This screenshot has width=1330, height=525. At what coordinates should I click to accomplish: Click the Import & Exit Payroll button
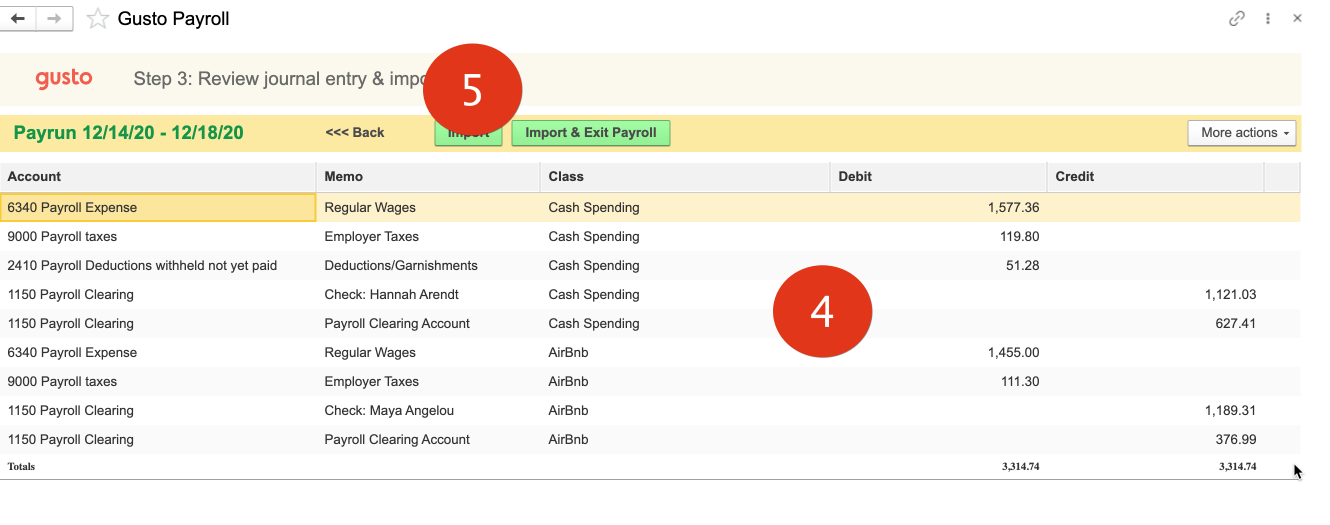click(x=591, y=133)
